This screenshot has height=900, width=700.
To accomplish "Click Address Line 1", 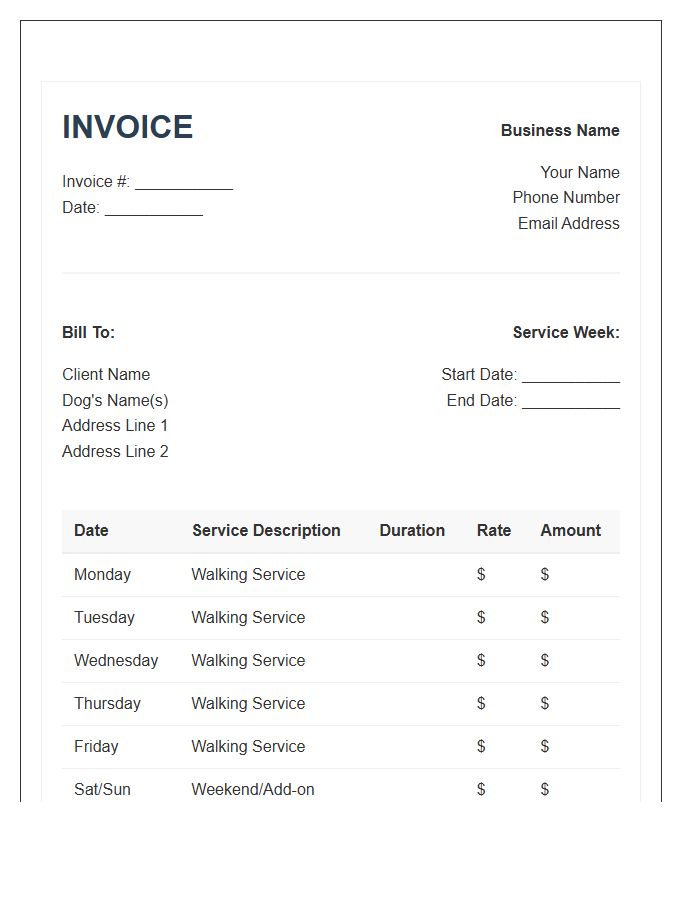I will pos(115,425).
